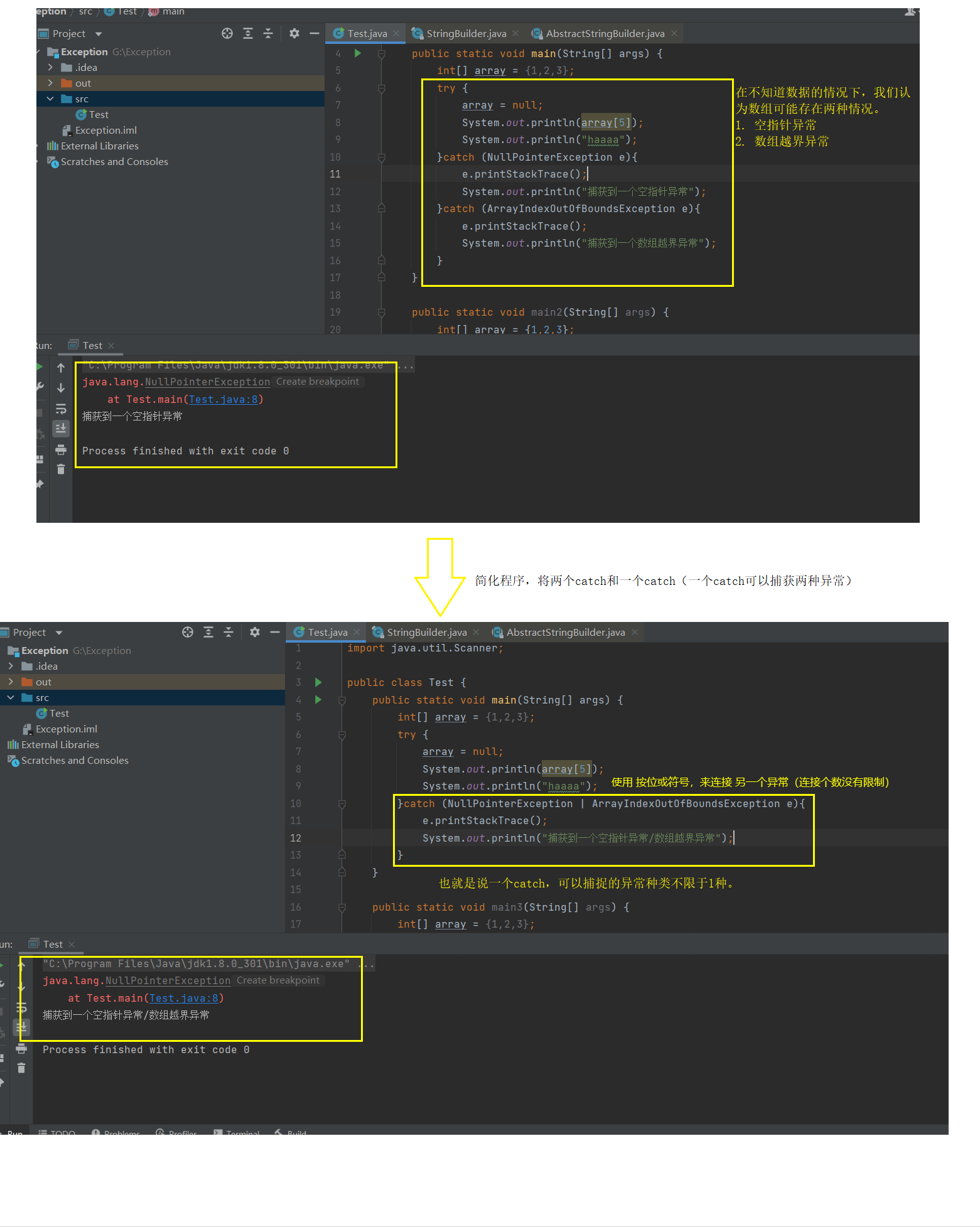
Task: Toggle Soft-Wrap in lower Run console
Action: point(21,1007)
